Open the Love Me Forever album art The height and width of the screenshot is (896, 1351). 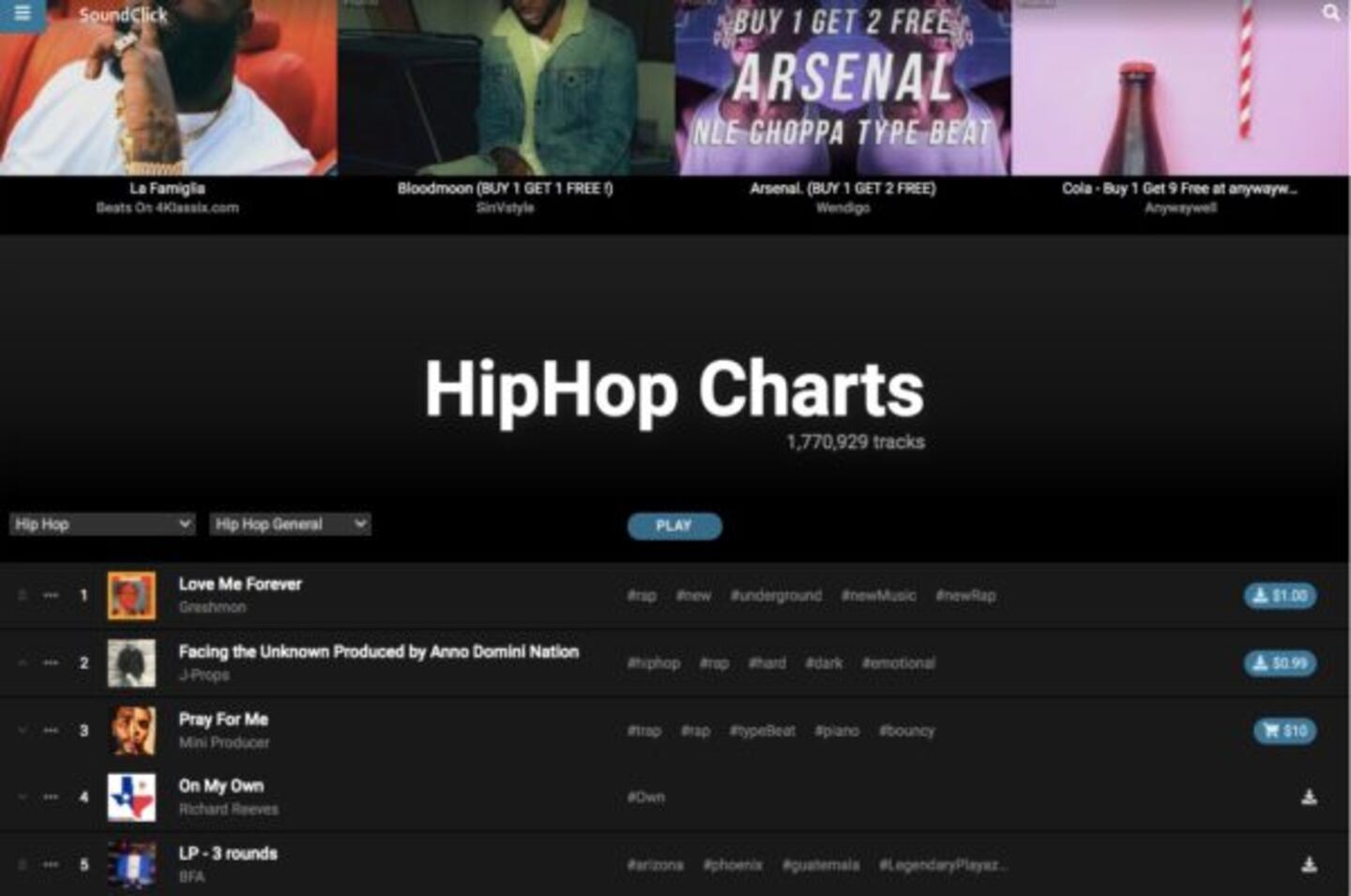coord(131,596)
